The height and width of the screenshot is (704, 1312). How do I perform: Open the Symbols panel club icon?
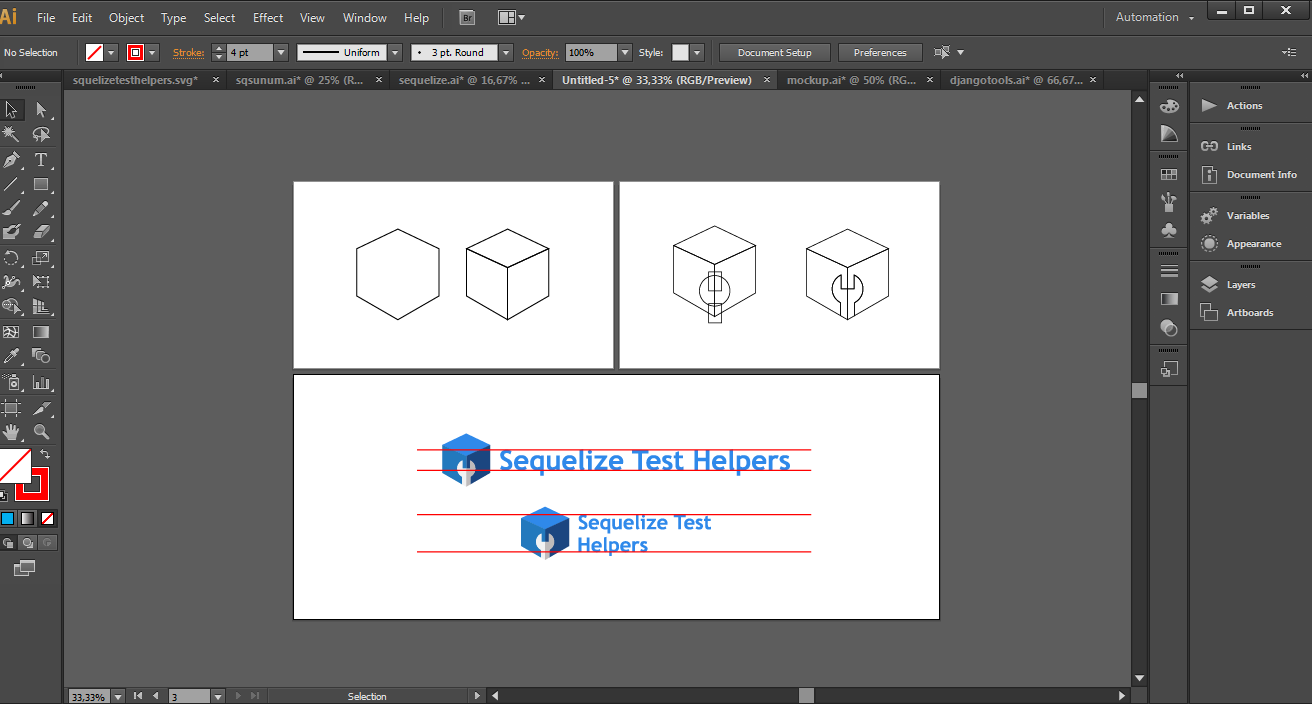pyautogui.click(x=1169, y=230)
